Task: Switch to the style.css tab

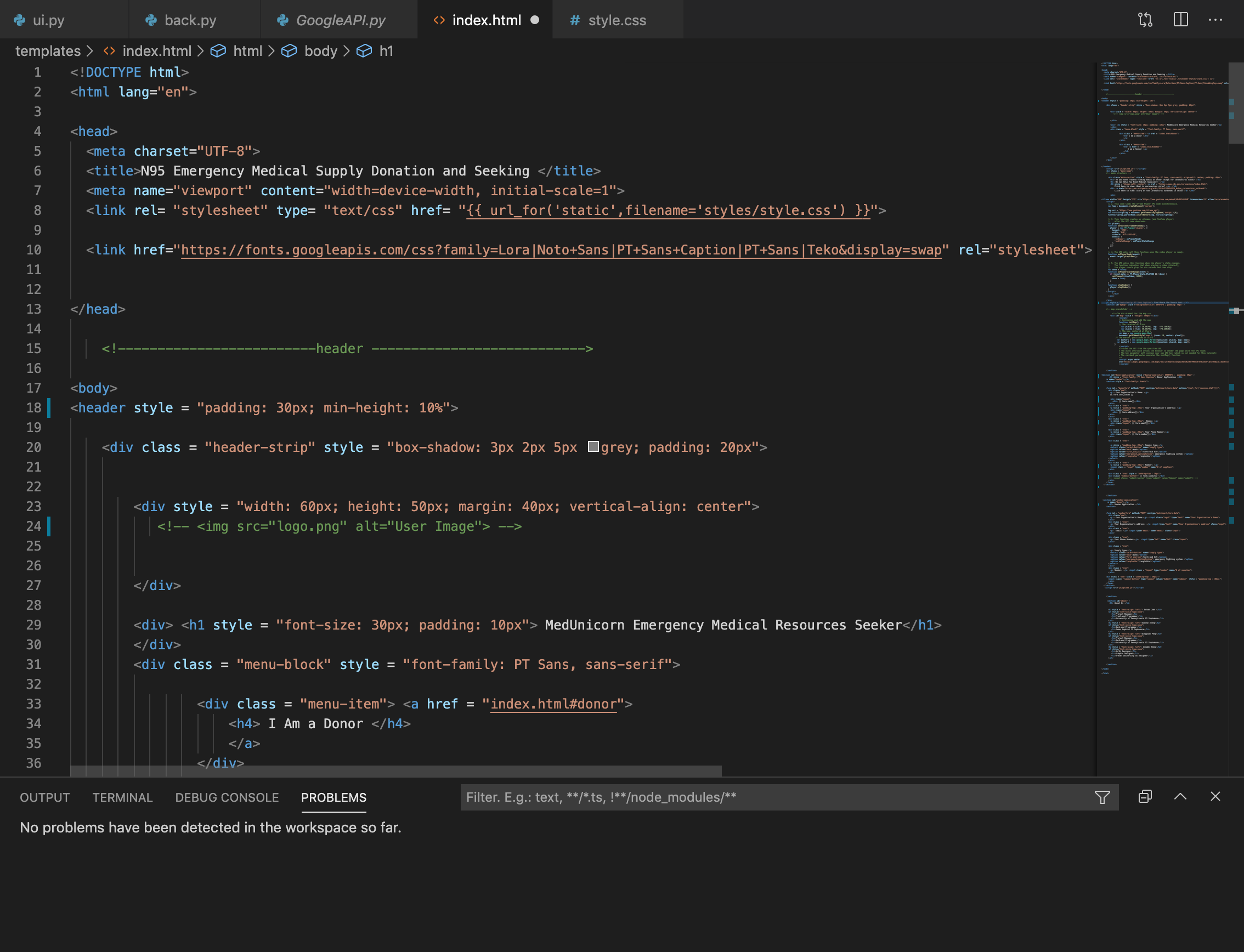Action: [x=617, y=20]
